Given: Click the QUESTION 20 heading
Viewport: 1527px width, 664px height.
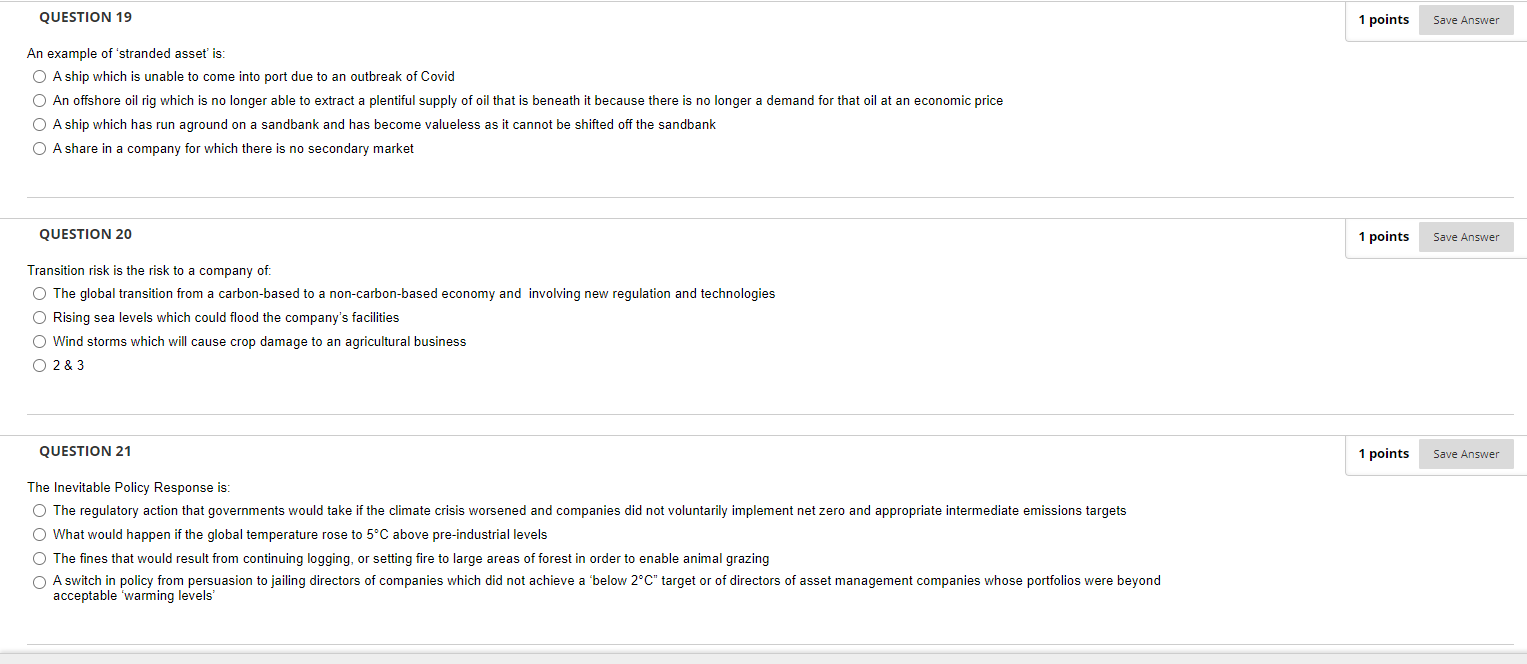Looking at the screenshot, I should pyautogui.click(x=85, y=234).
